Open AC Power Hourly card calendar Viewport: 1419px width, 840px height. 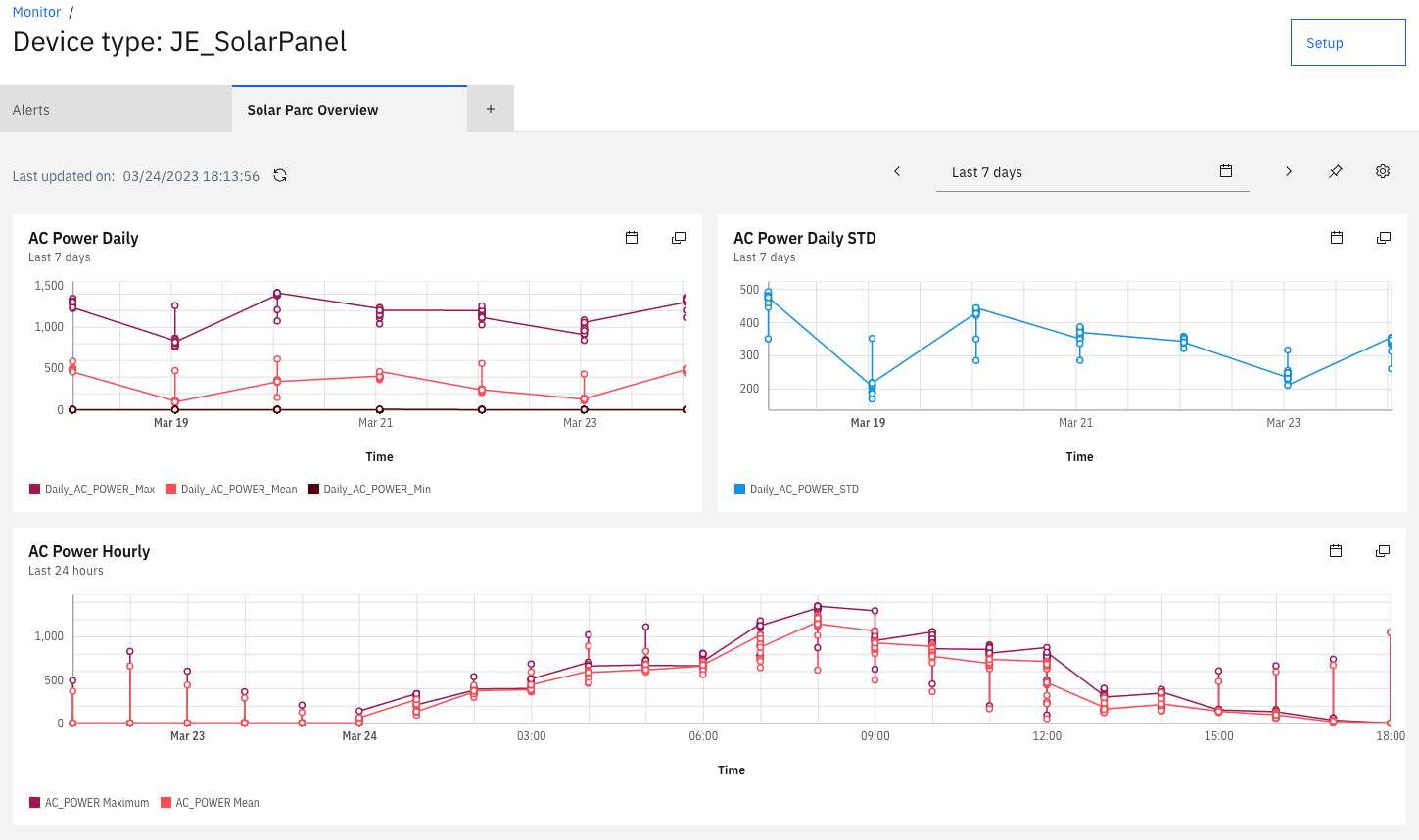point(1336,551)
